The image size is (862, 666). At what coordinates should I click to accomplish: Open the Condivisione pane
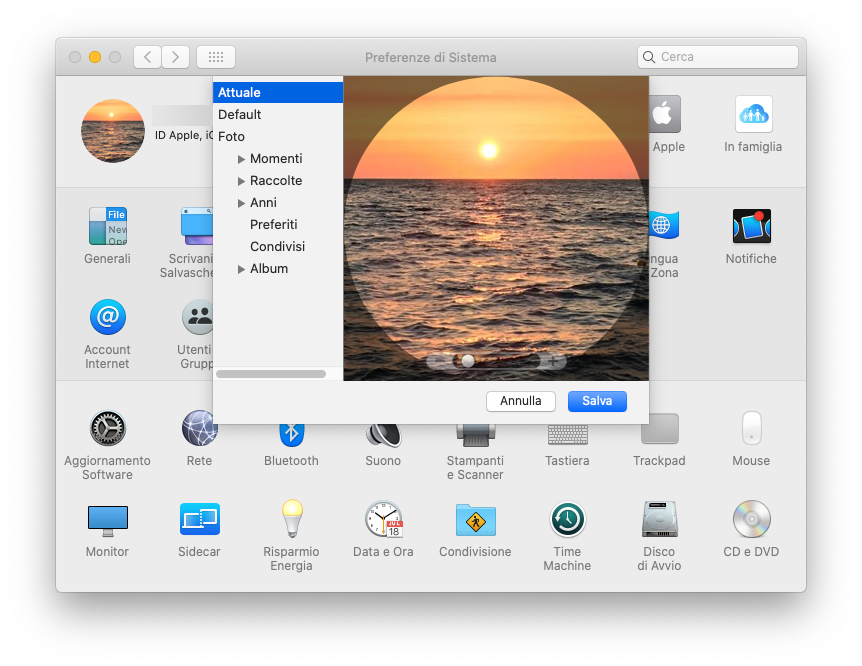tap(475, 520)
